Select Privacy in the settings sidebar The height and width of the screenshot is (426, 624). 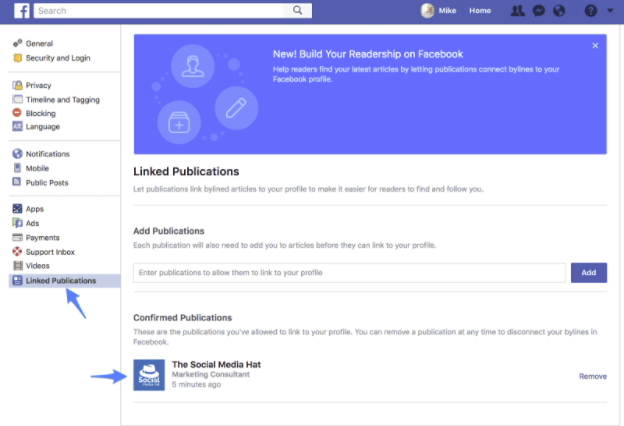(38, 85)
